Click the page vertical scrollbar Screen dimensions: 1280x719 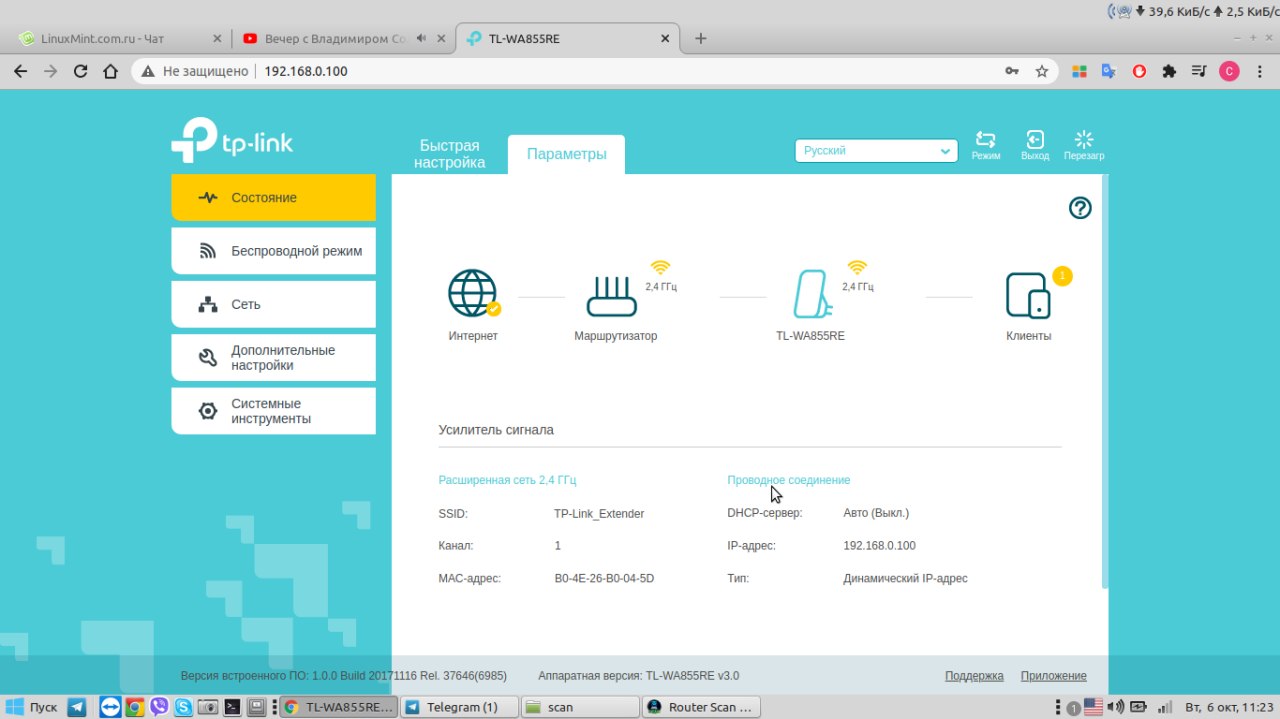[1105, 380]
